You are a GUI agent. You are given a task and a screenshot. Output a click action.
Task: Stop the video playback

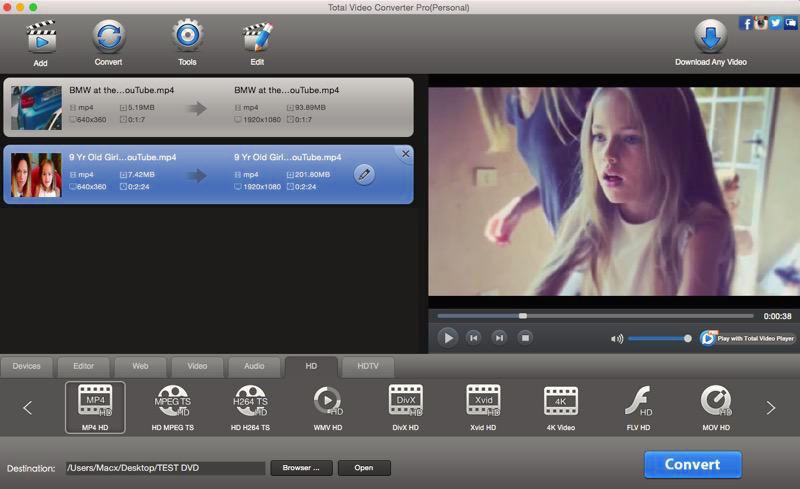coord(525,337)
